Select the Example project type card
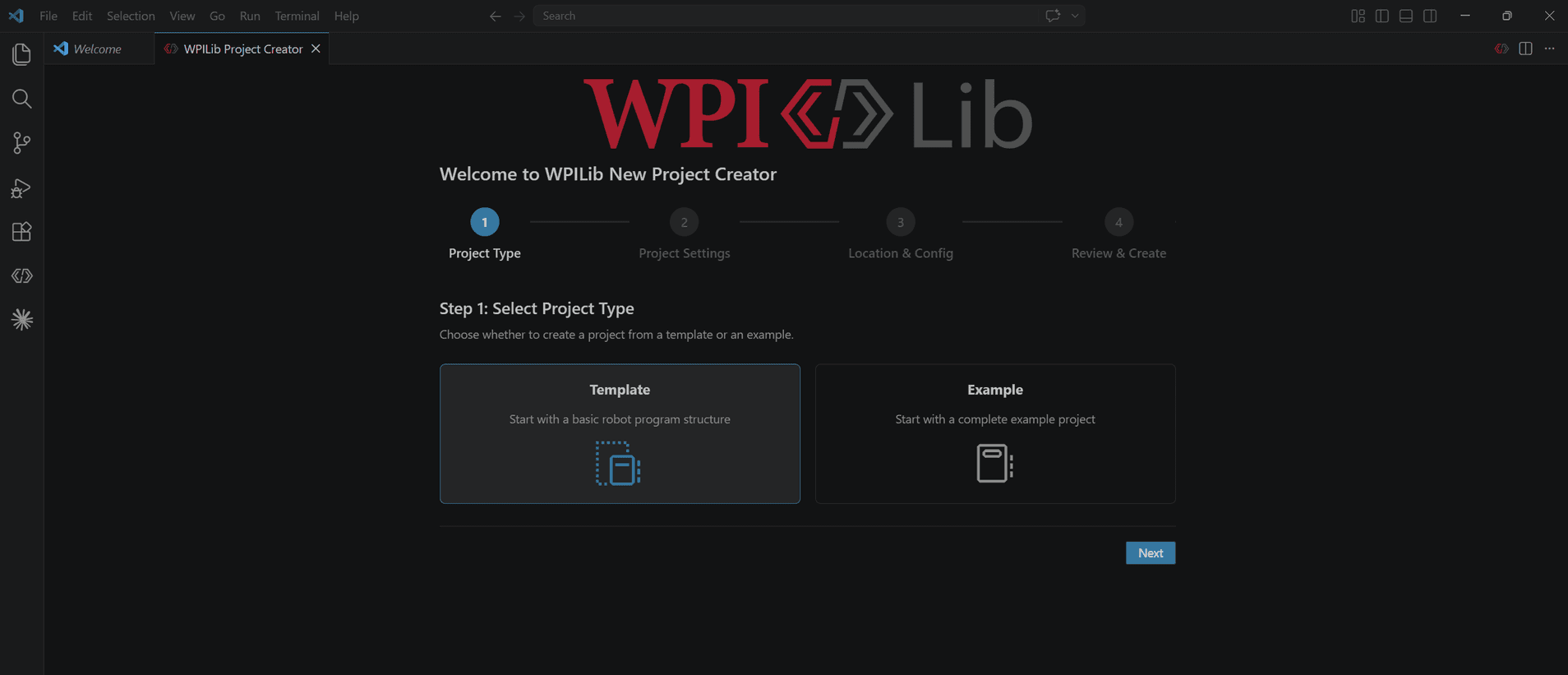1568x675 pixels. 995,433
